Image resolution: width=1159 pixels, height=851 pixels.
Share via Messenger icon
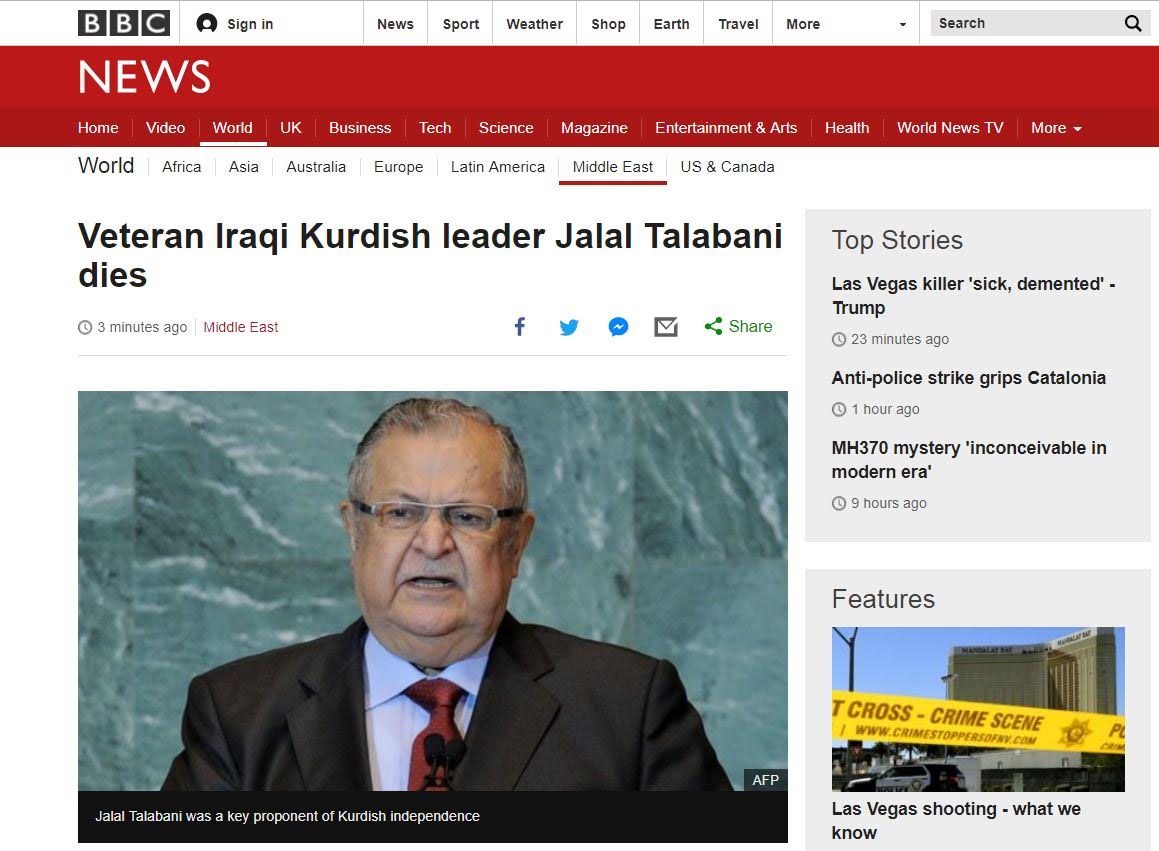(x=618, y=327)
